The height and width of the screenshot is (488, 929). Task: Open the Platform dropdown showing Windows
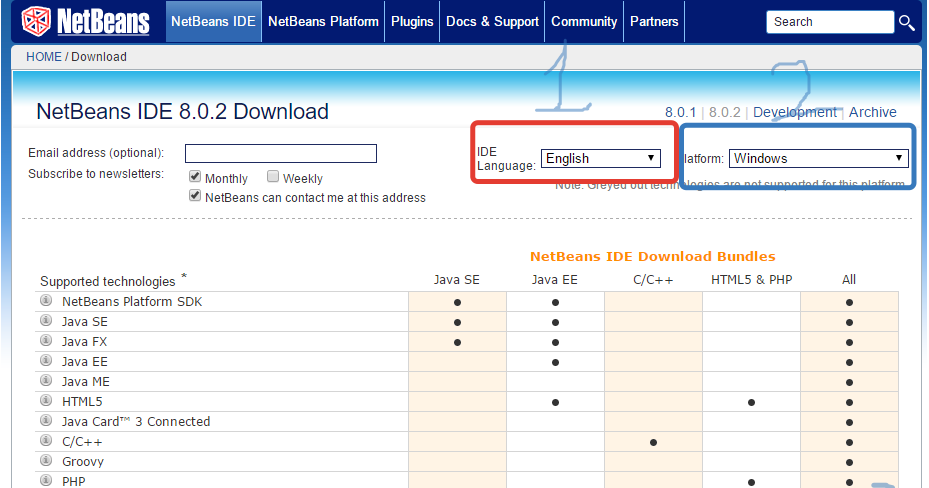(819, 158)
